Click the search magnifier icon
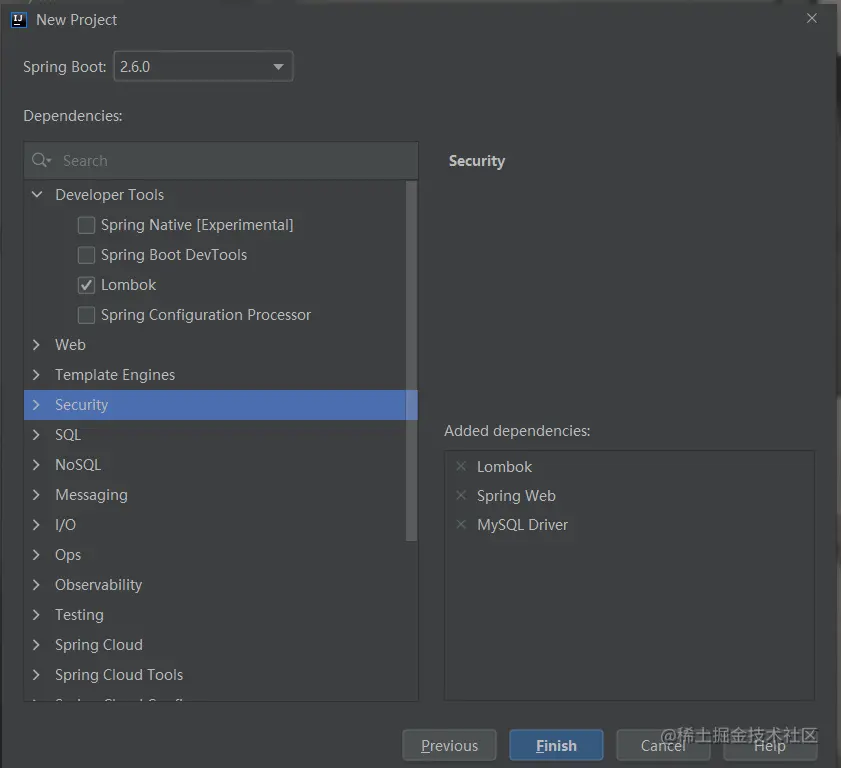The height and width of the screenshot is (768, 841). 40,160
